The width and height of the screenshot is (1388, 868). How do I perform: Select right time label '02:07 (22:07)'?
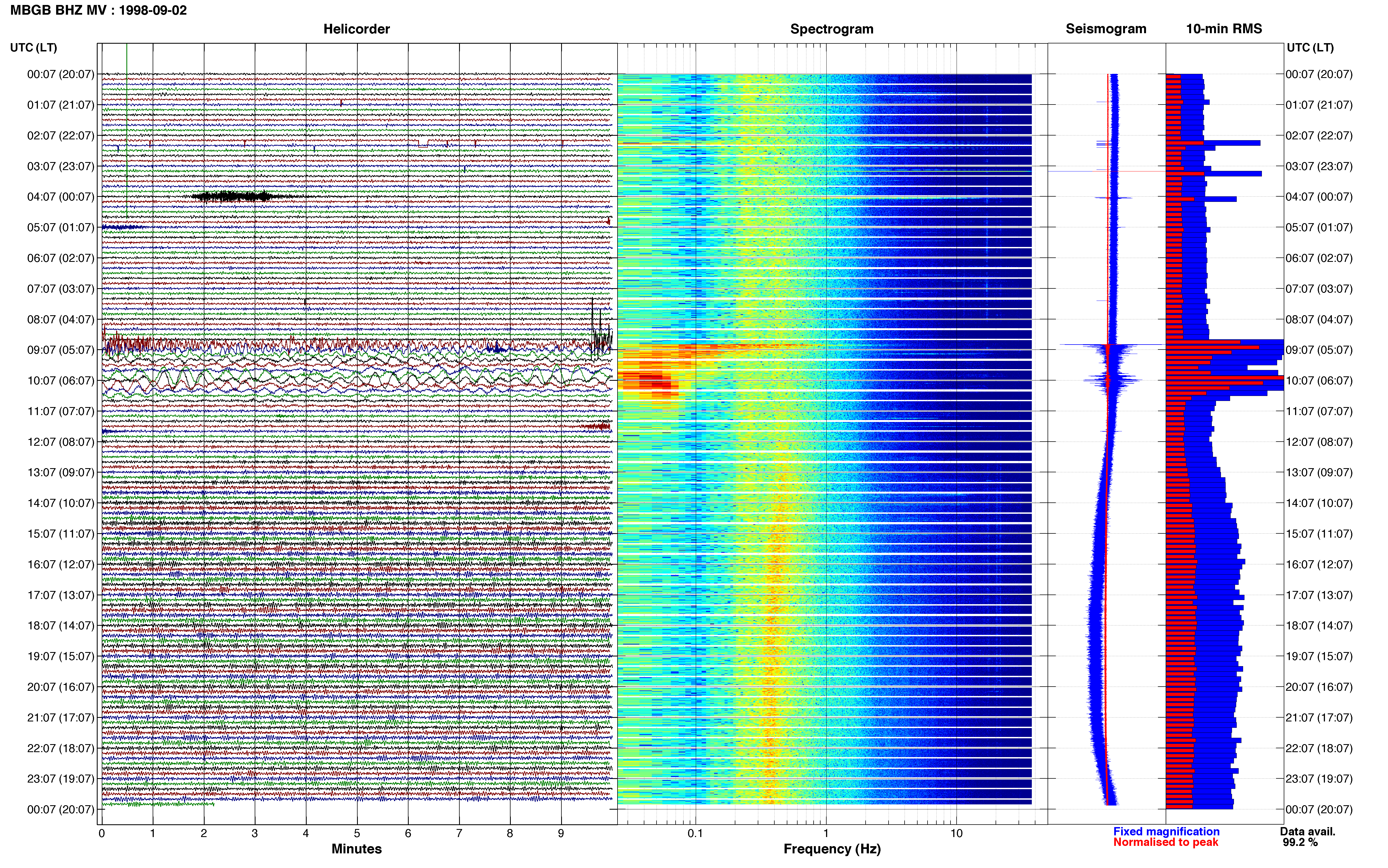point(1319,135)
